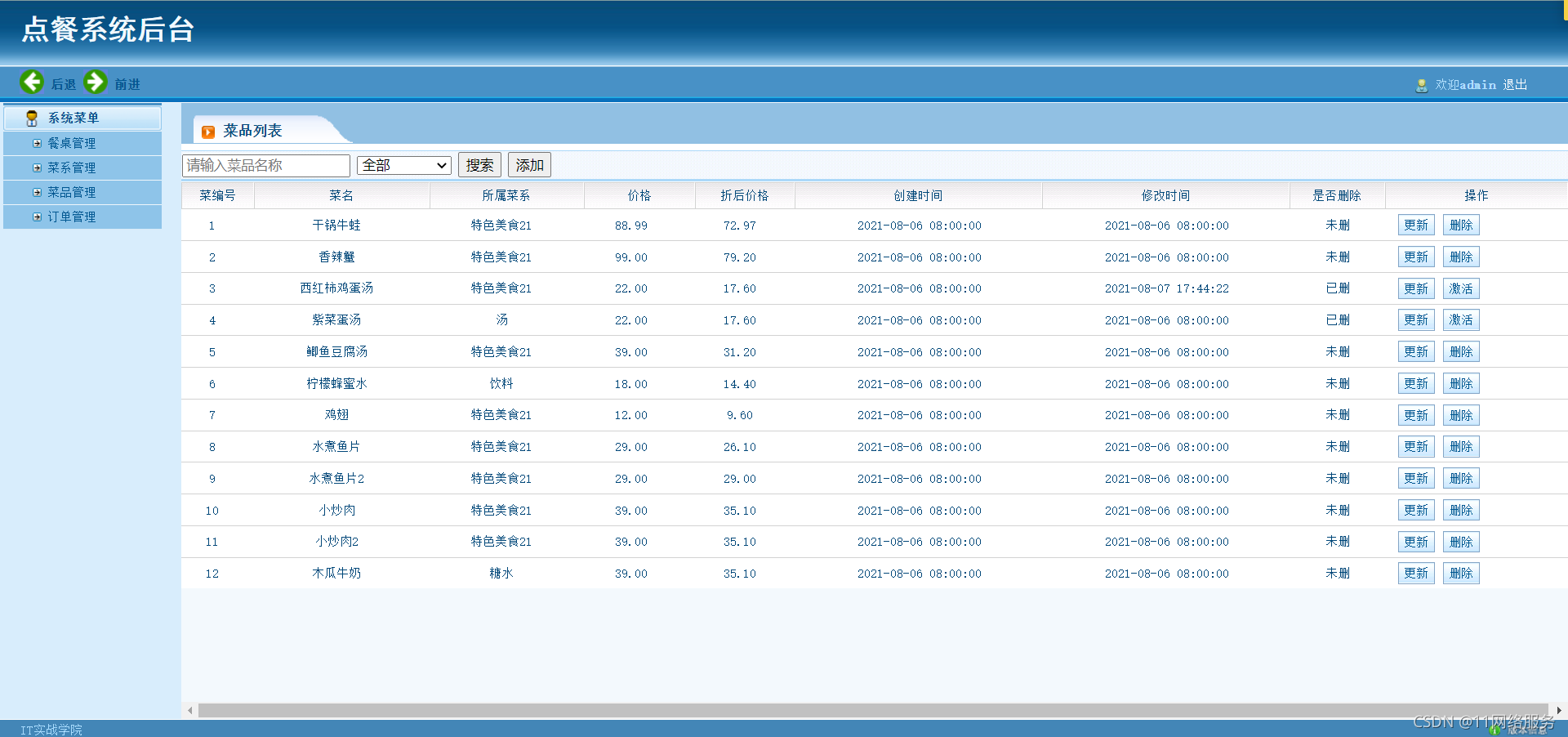
Task: Click the 饮料 category cell
Action: pos(501,384)
